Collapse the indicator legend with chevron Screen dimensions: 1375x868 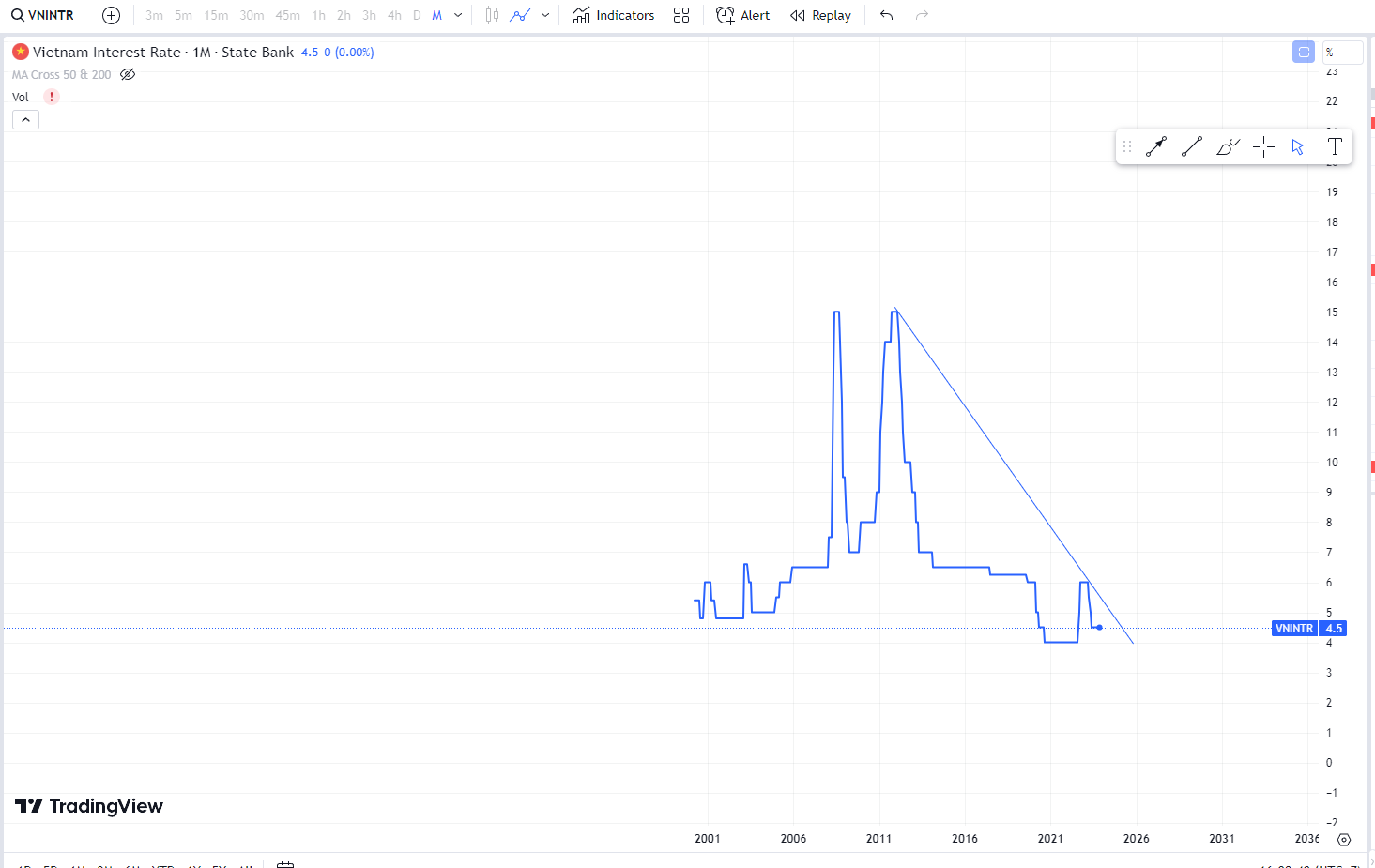[25, 119]
